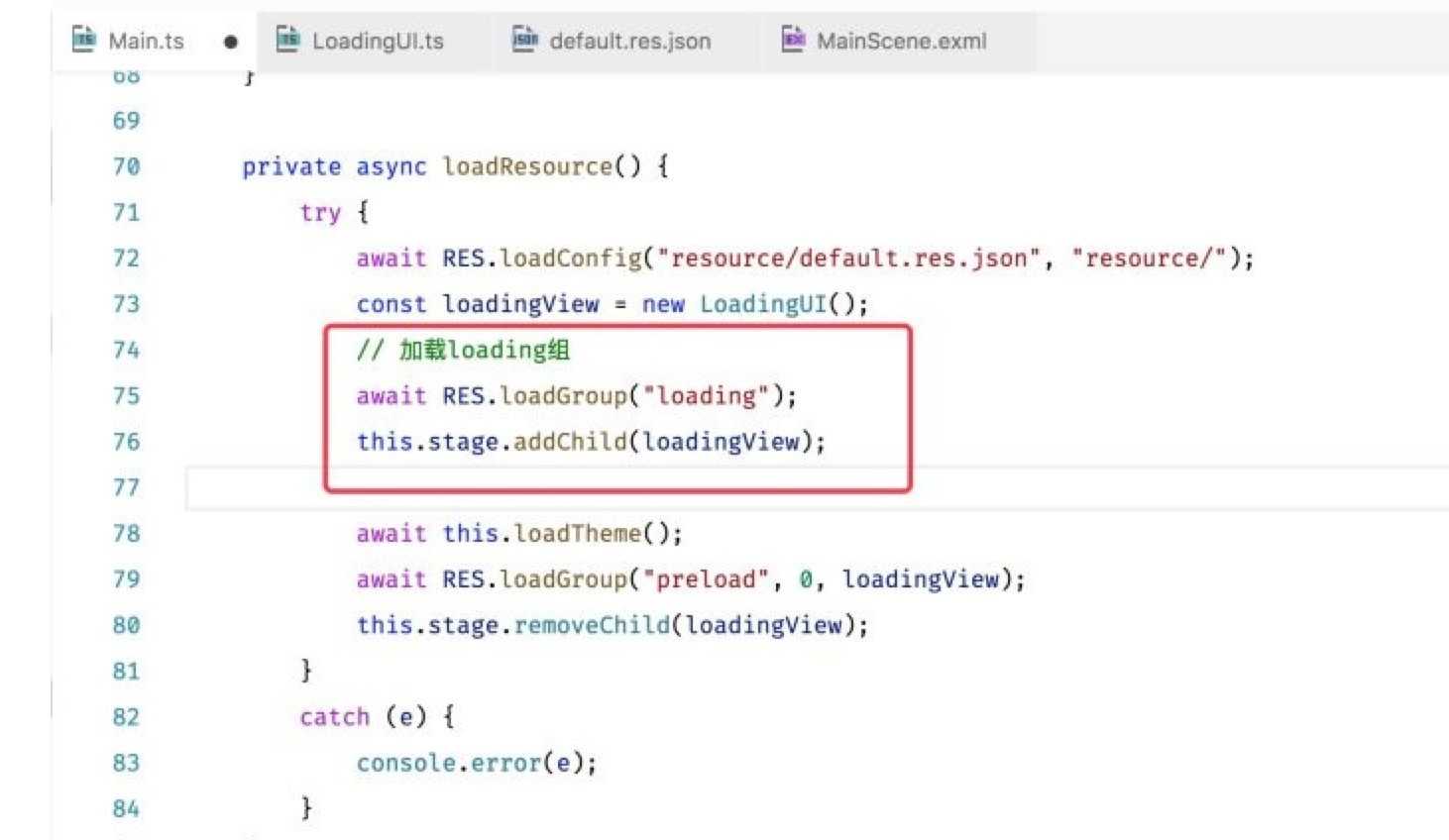Image resolution: width=1449 pixels, height=840 pixels.
Task: Click LoadingUI class name on line 73
Action: (x=763, y=304)
